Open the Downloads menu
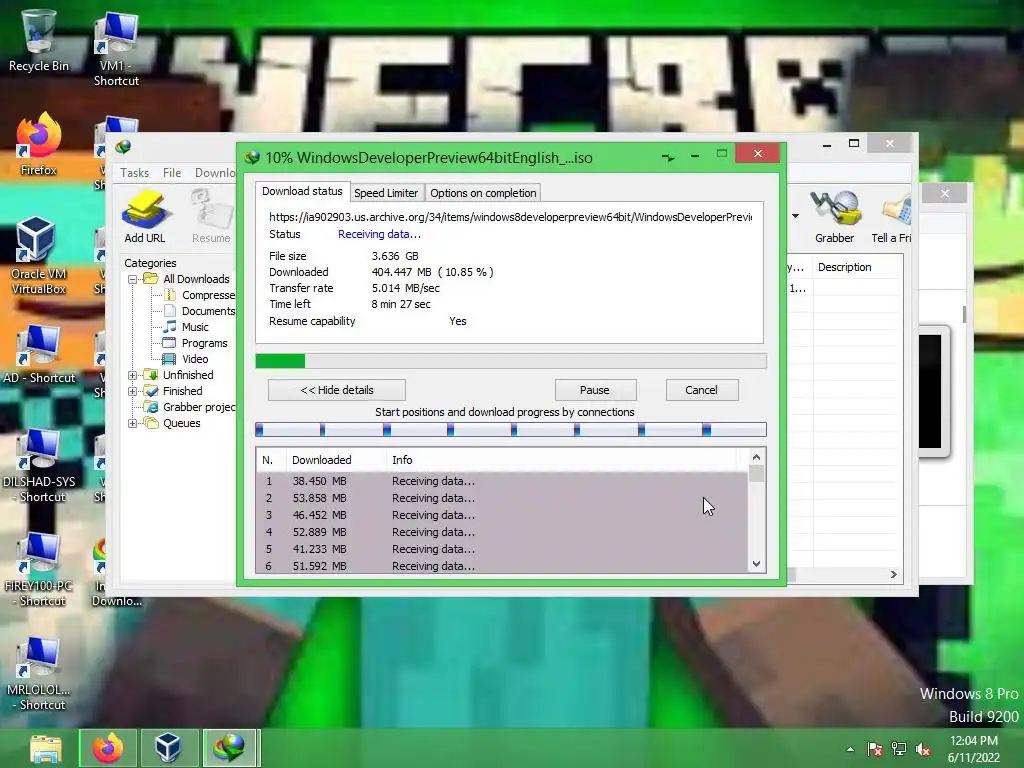Viewport: 1024px width, 768px height. 215,172
